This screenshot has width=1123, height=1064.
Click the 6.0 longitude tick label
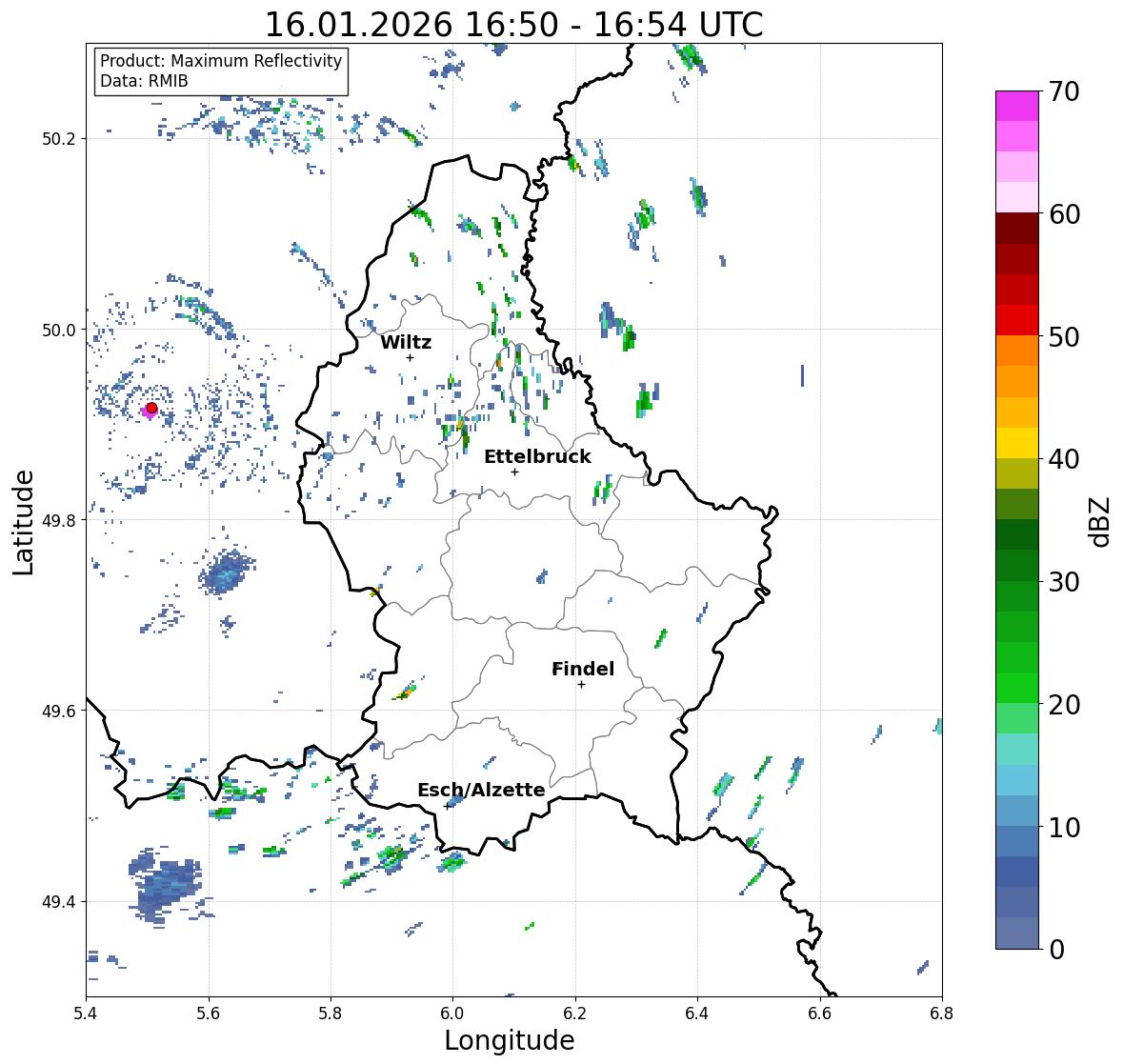pyautogui.click(x=452, y=1014)
